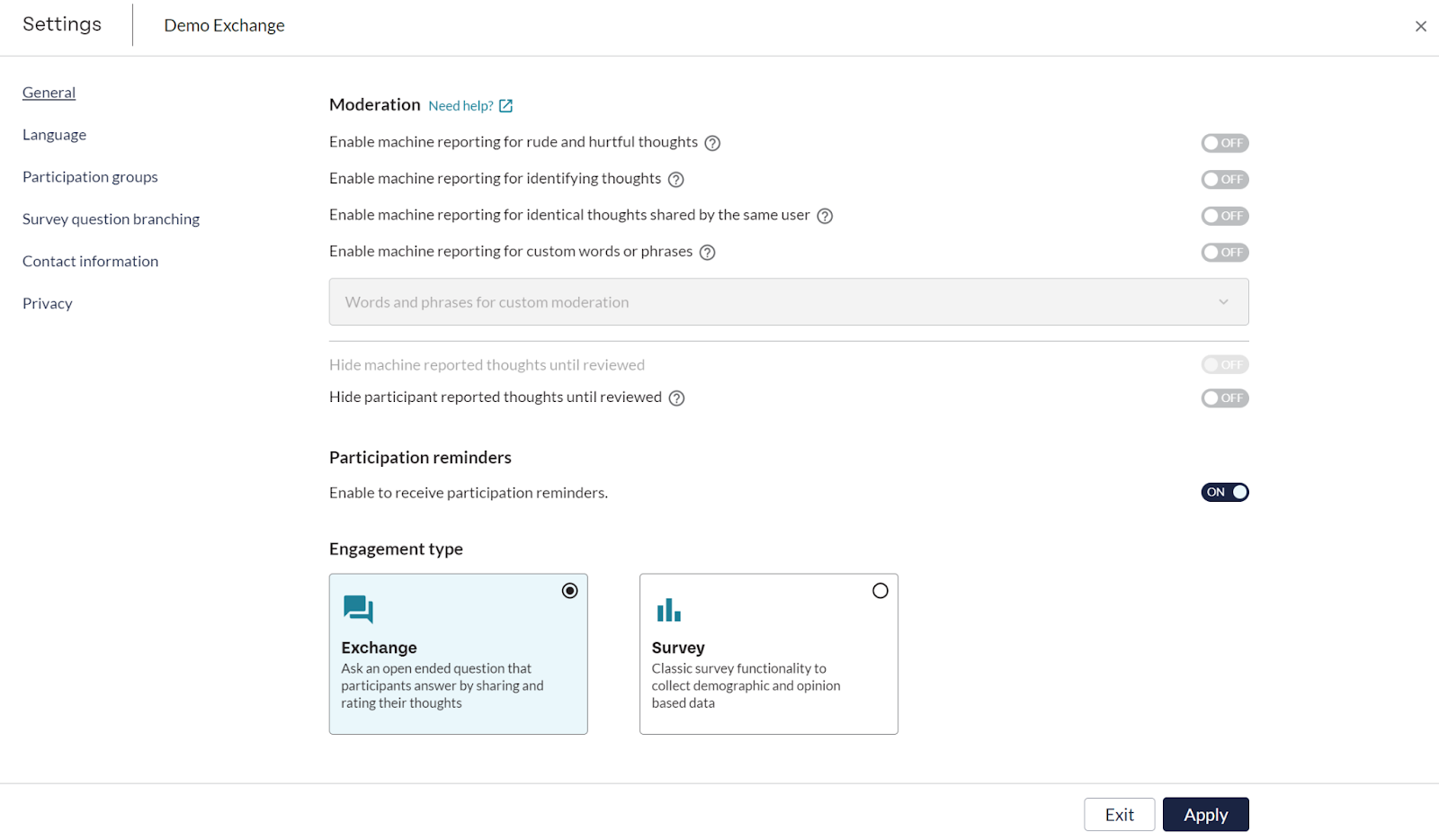Click the Exchange chat bubbles icon
This screenshot has width=1439, height=840.
358,609
